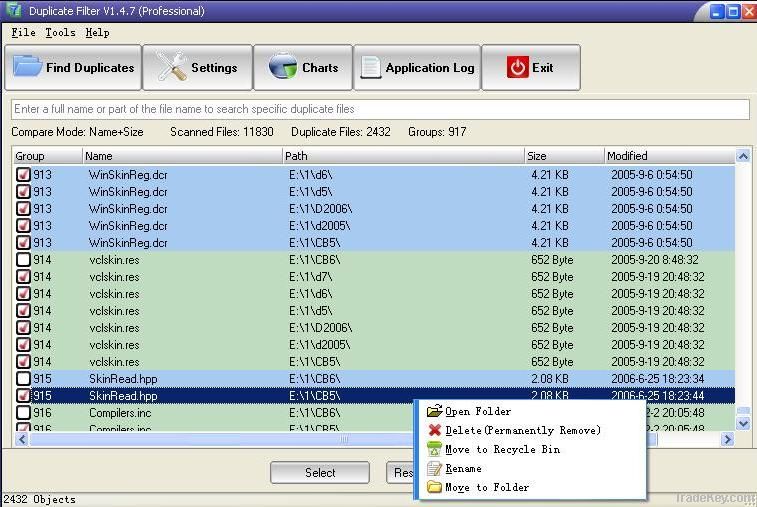Image resolution: width=757 pixels, height=507 pixels.
Task: Sort by the Size column header
Action: (x=564, y=156)
